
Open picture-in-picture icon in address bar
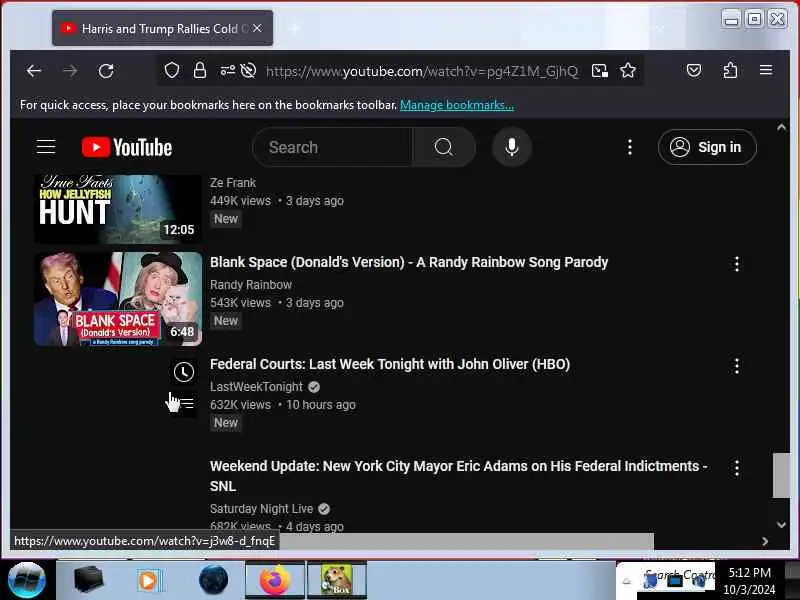pos(599,70)
